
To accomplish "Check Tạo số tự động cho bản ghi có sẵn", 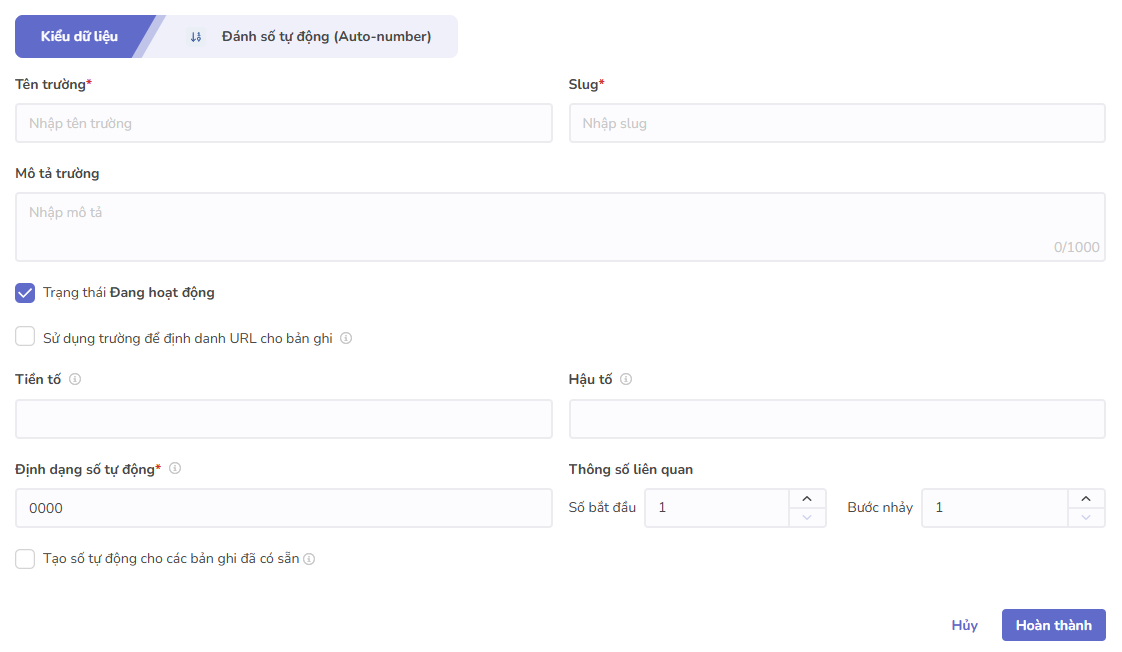I will (25, 559).
